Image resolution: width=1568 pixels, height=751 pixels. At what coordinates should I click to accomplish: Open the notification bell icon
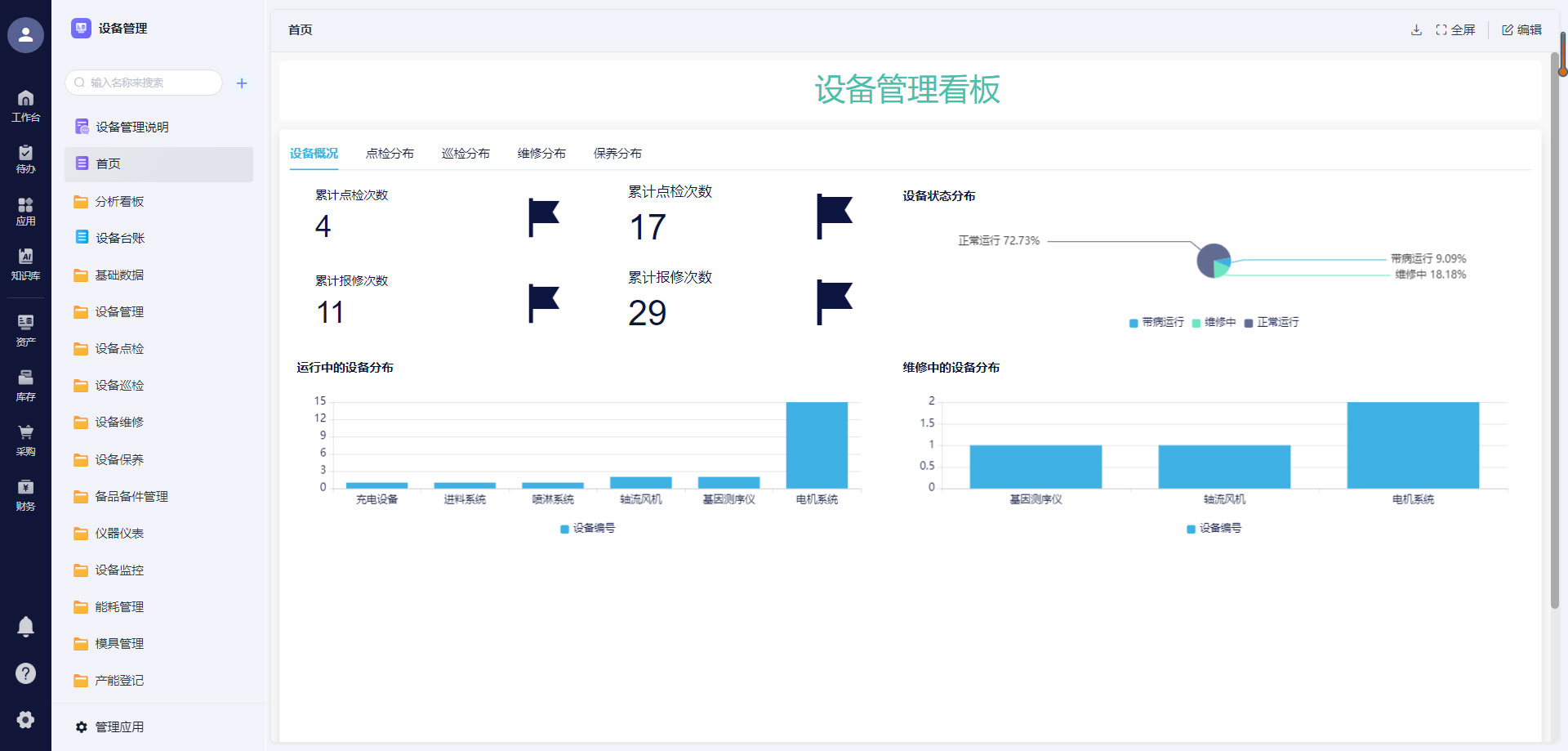click(25, 626)
